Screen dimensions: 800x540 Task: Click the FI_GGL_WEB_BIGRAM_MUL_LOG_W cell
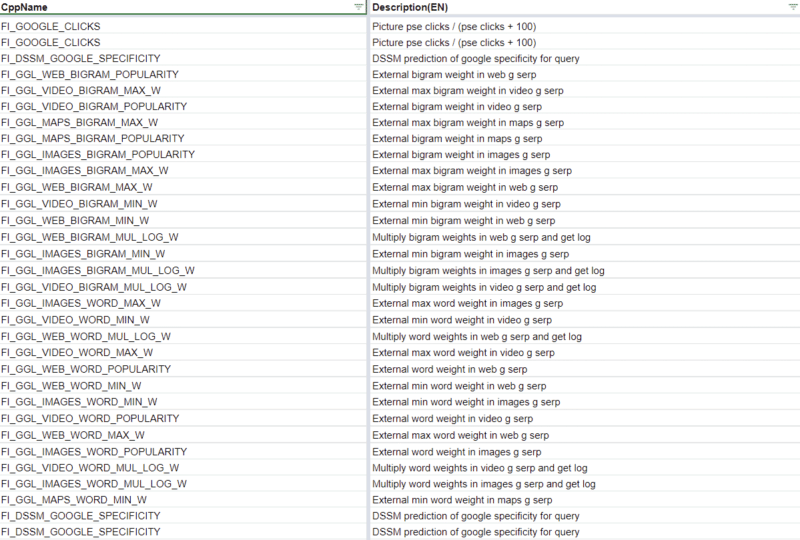coord(183,237)
